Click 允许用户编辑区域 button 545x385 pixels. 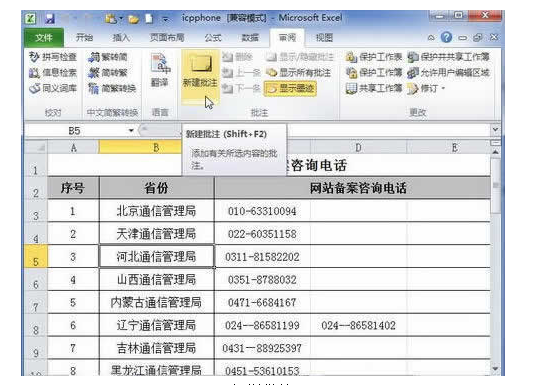pos(448,73)
